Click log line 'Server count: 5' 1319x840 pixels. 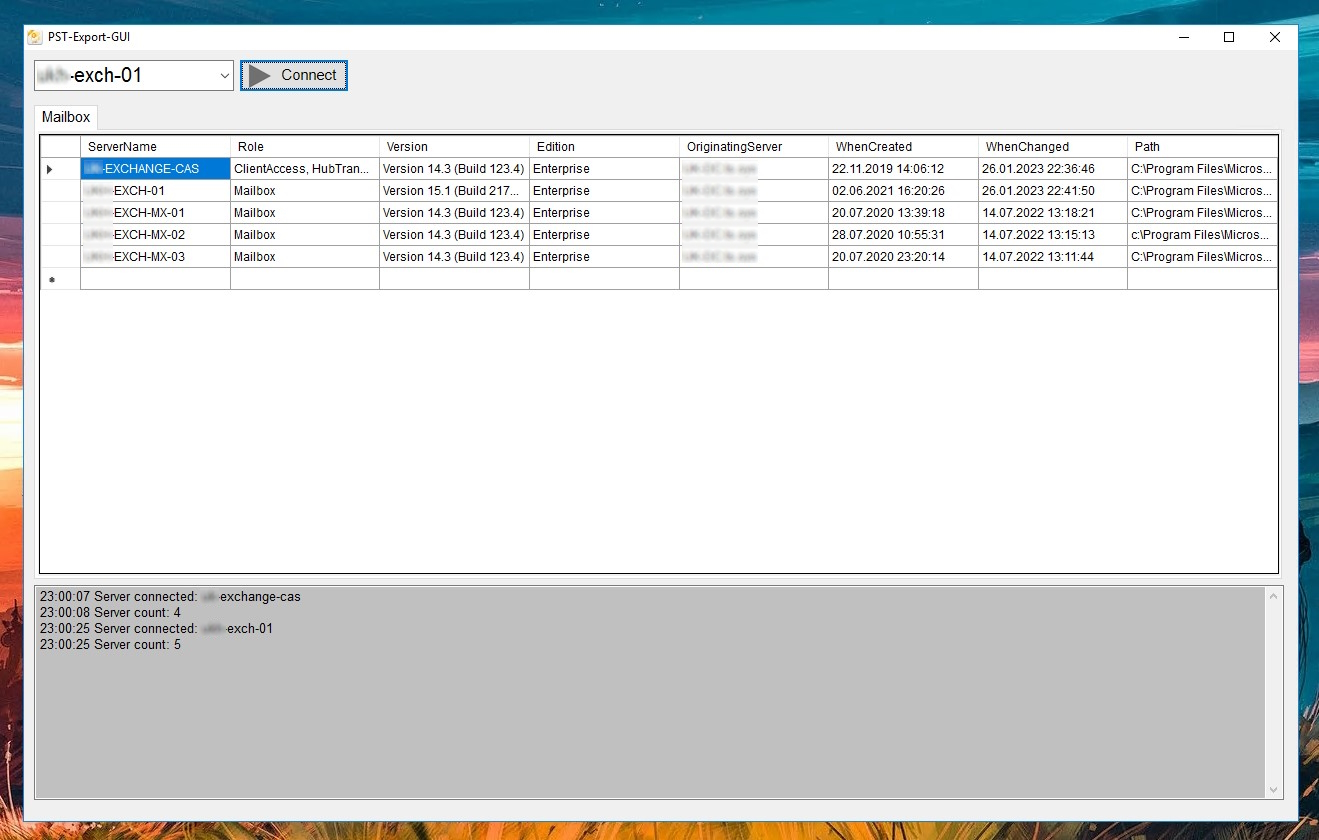point(110,645)
